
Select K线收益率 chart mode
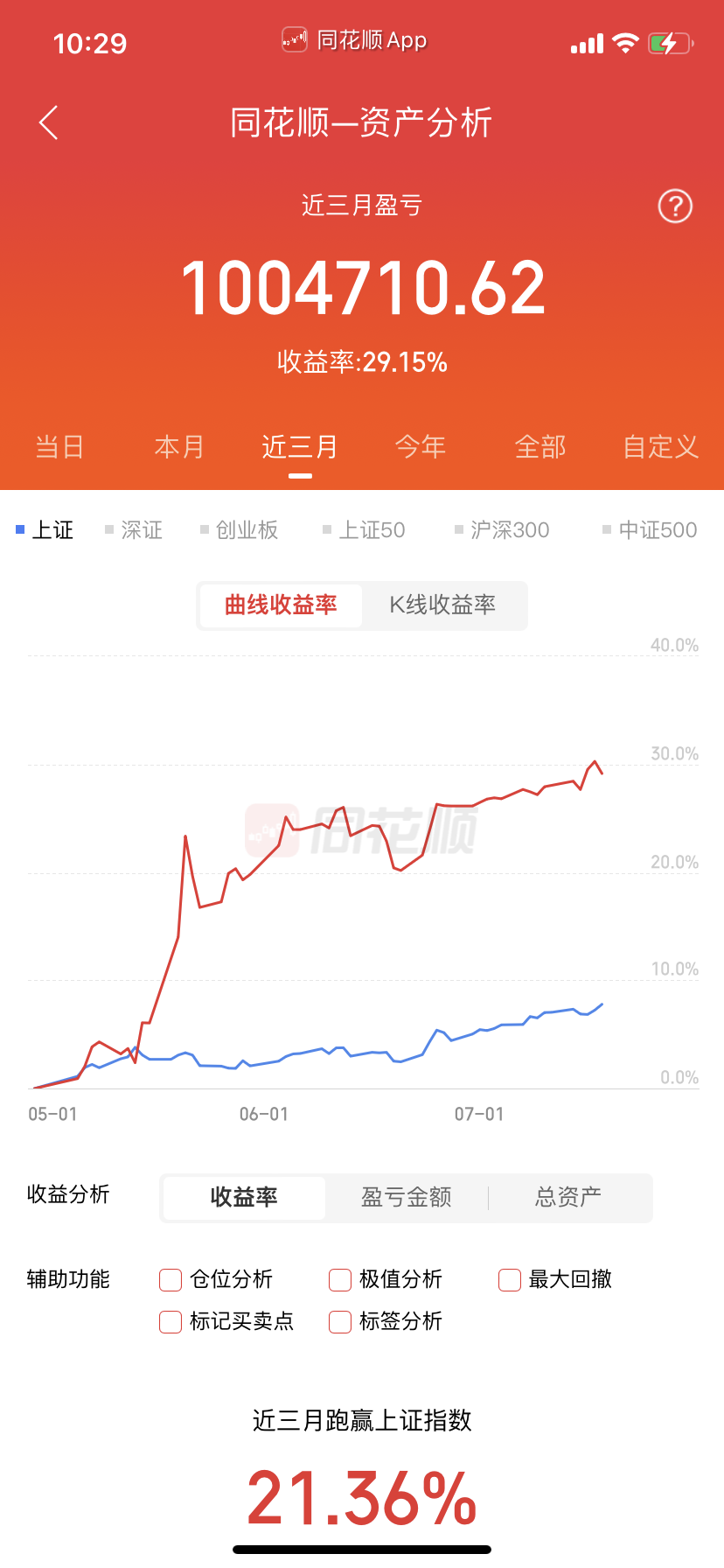pyautogui.click(x=443, y=605)
